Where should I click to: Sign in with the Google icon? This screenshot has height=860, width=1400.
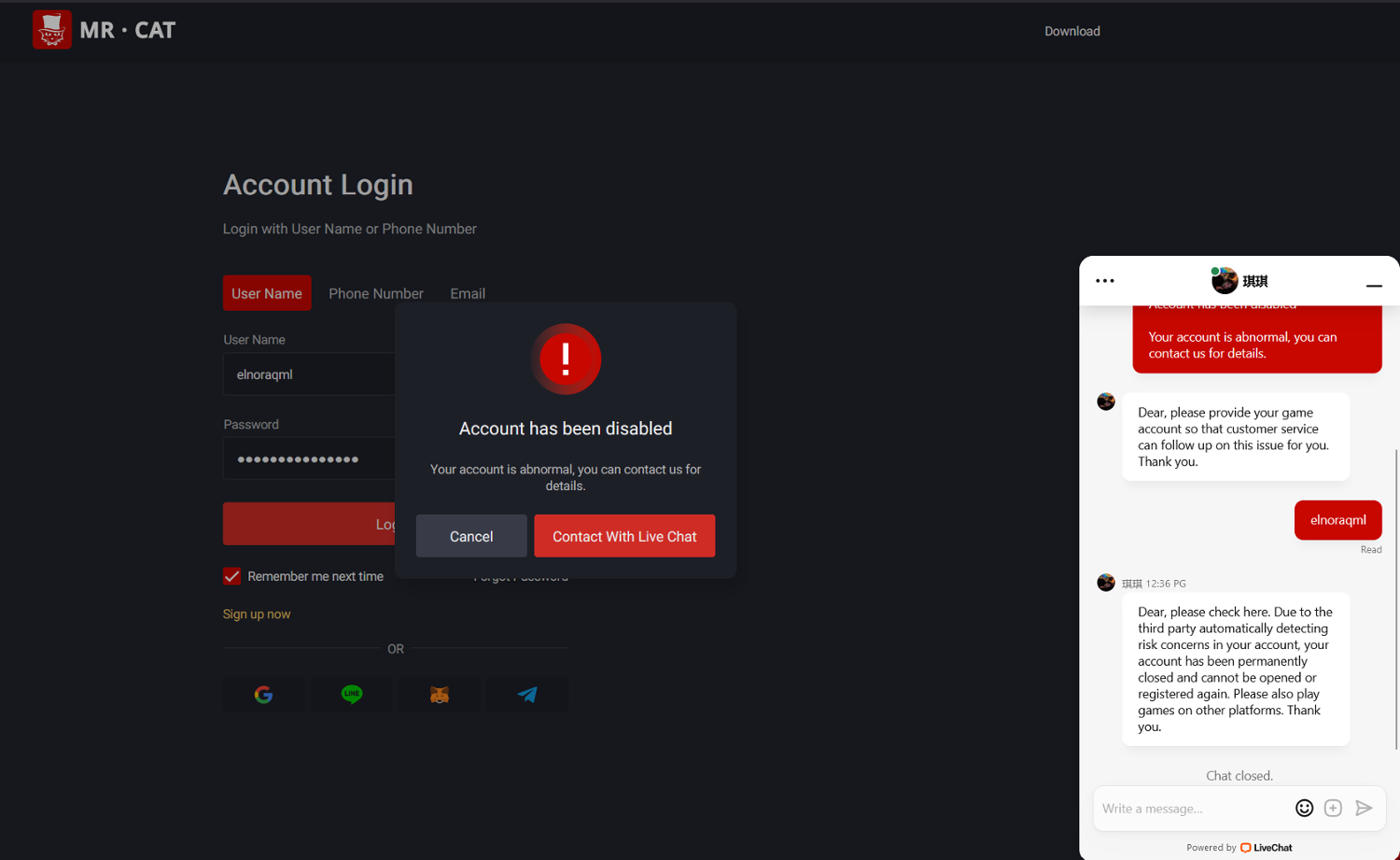point(263,695)
